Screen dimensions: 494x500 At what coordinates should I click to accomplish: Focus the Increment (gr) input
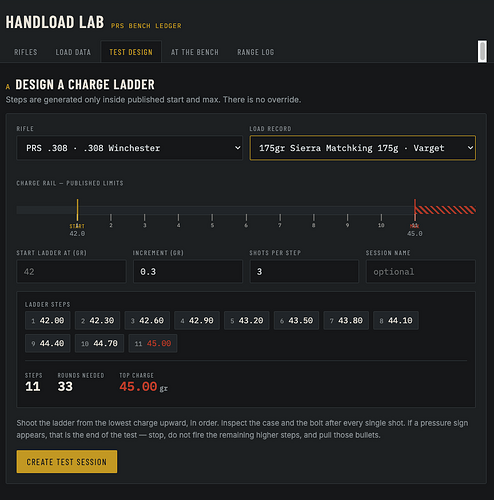coord(188,272)
